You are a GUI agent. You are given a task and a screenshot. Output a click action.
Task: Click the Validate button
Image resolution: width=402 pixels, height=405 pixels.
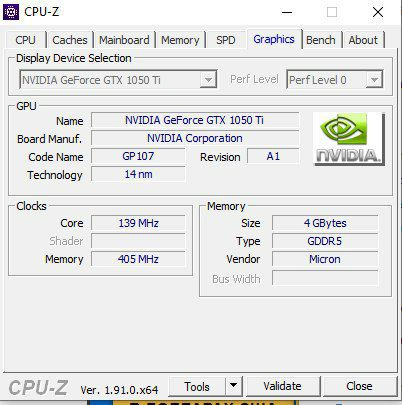tap(283, 386)
